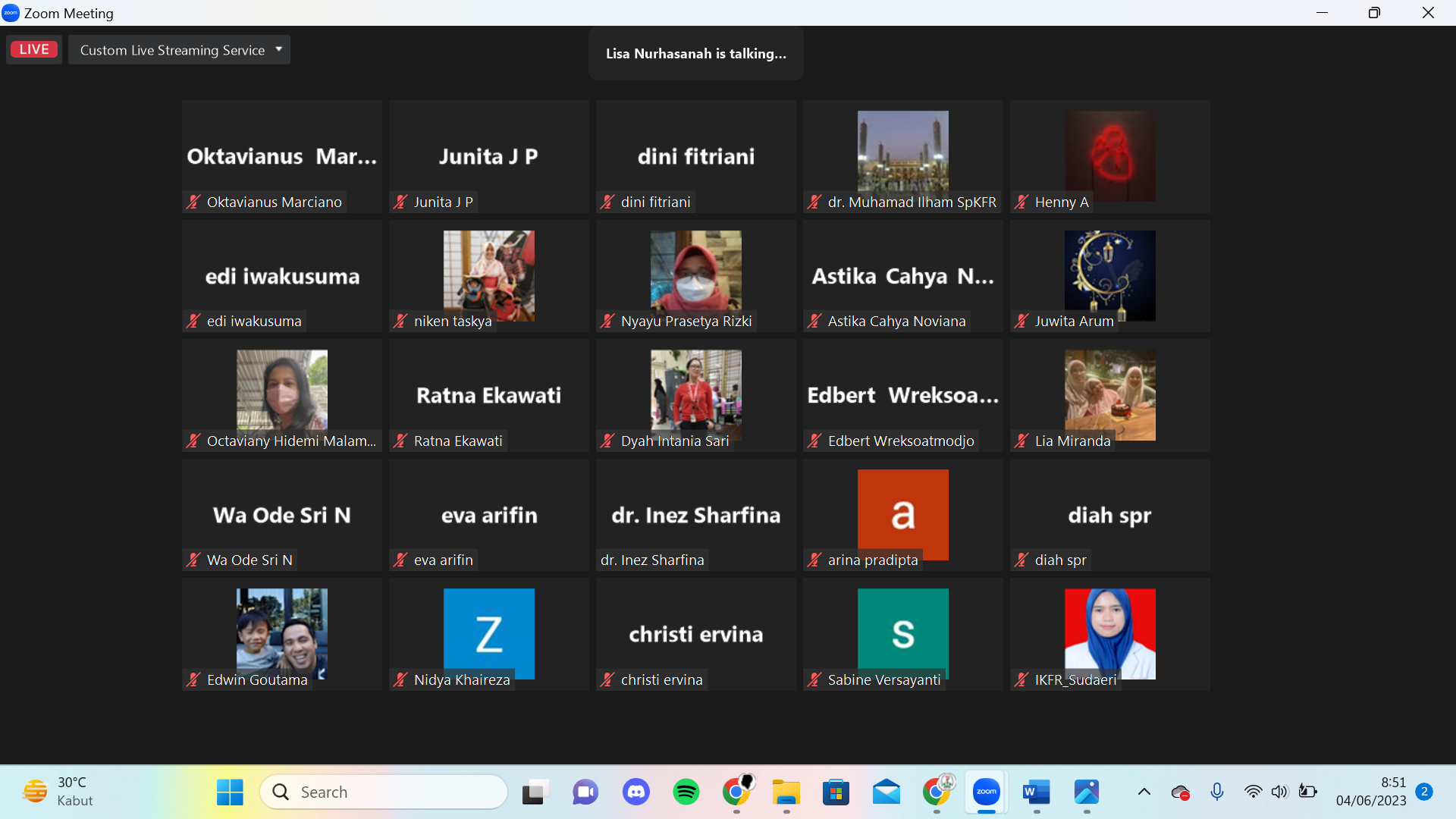Click the Zoom taskbar icon
The height and width of the screenshot is (819, 1456).
tap(986, 792)
